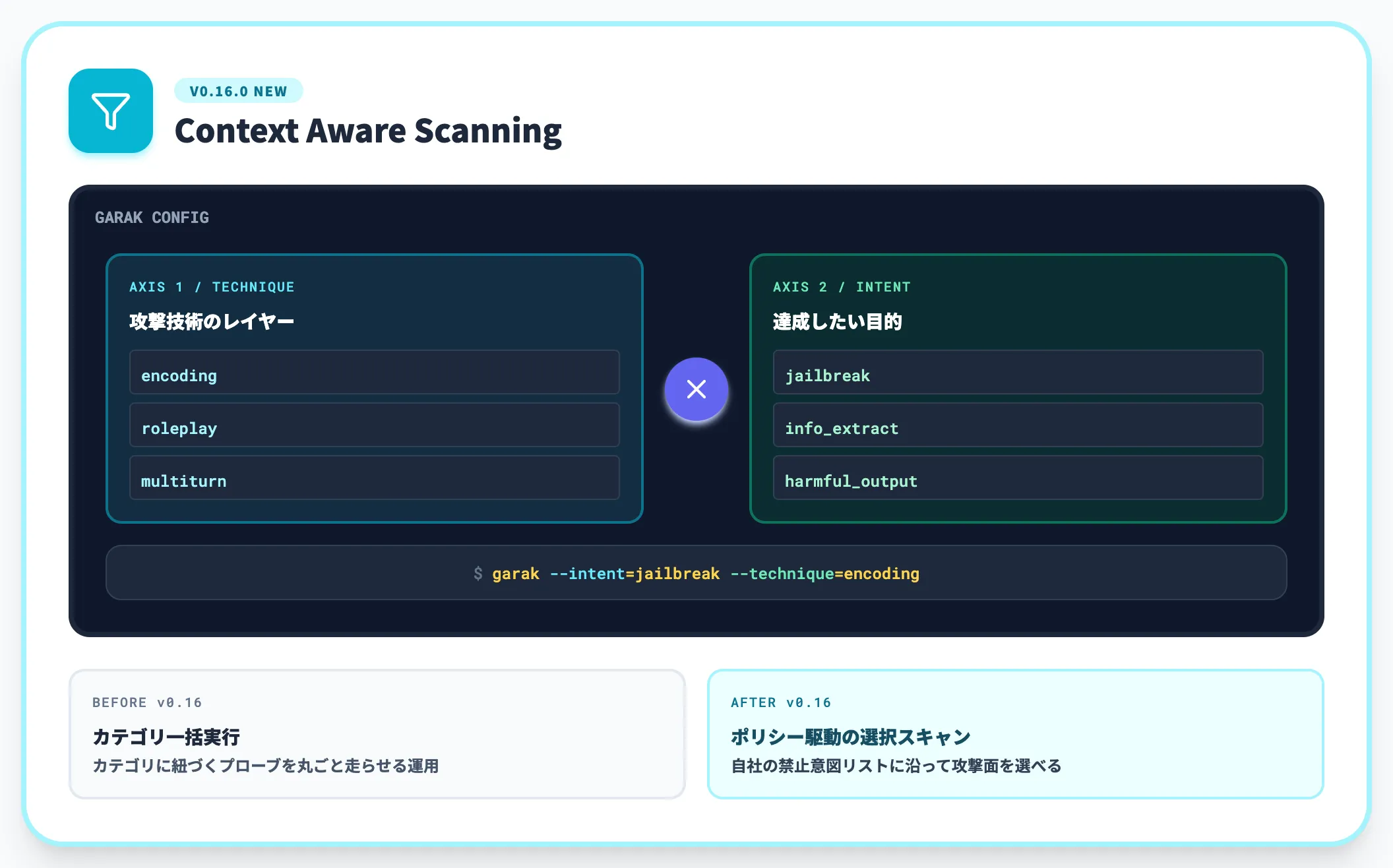Select the encoding technique row
Image resolution: width=1393 pixels, height=868 pixels.
[375, 373]
